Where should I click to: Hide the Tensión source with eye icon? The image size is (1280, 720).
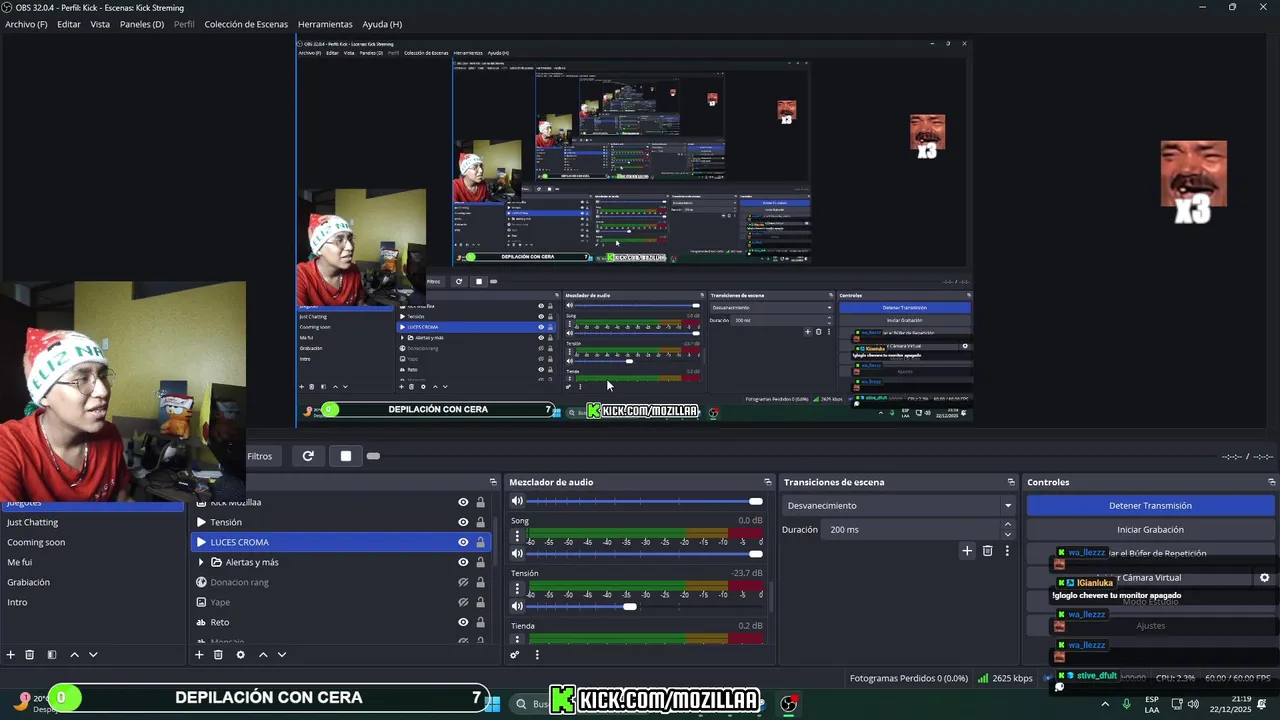click(463, 522)
